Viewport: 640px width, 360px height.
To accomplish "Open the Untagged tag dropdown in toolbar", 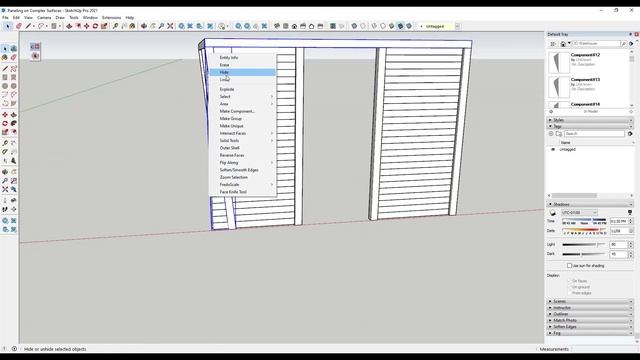I will [x=458, y=26].
